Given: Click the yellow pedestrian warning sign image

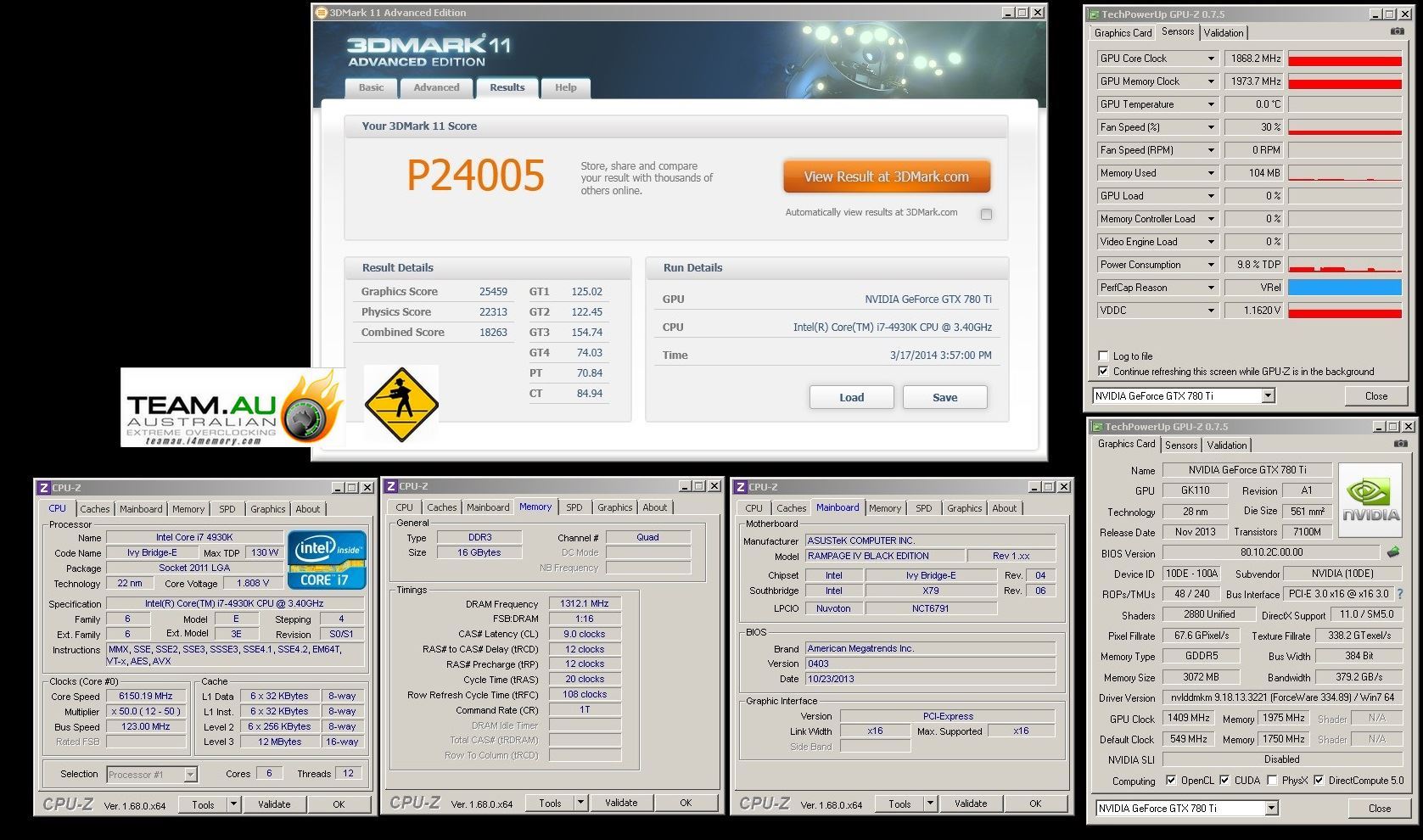Looking at the screenshot, I should pyautogui.click(x=401, y=404).
